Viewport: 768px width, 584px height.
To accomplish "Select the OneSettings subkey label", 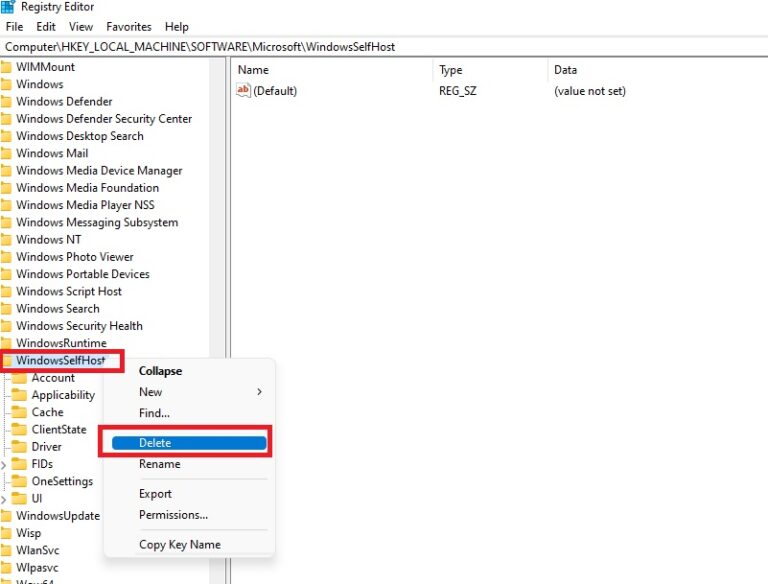I will pos(62,482).
